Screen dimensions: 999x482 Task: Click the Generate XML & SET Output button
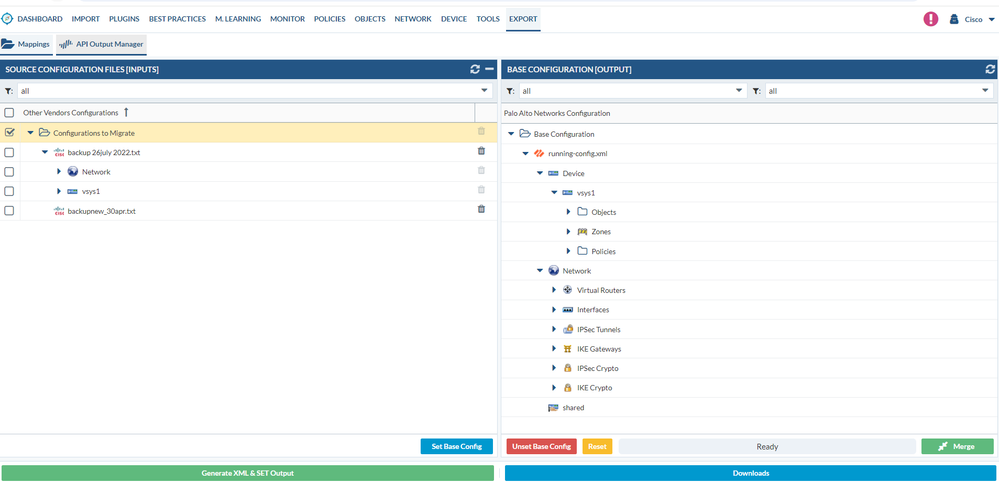tap(247, 473)
